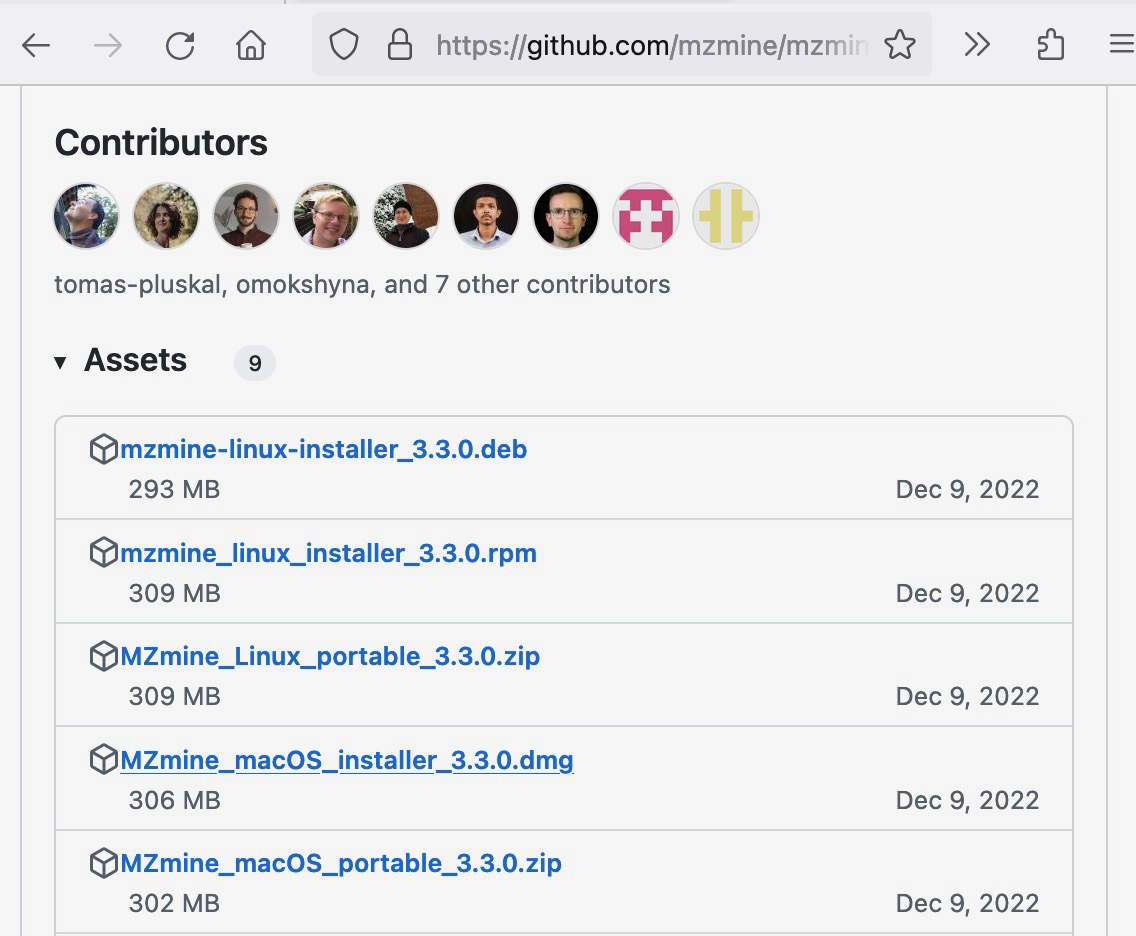Click the package icon next to MZmine_macOS_portable_3.3.0.zip
The width and height of the screenshot is (1136, 936).
click(x=104, y=863)
